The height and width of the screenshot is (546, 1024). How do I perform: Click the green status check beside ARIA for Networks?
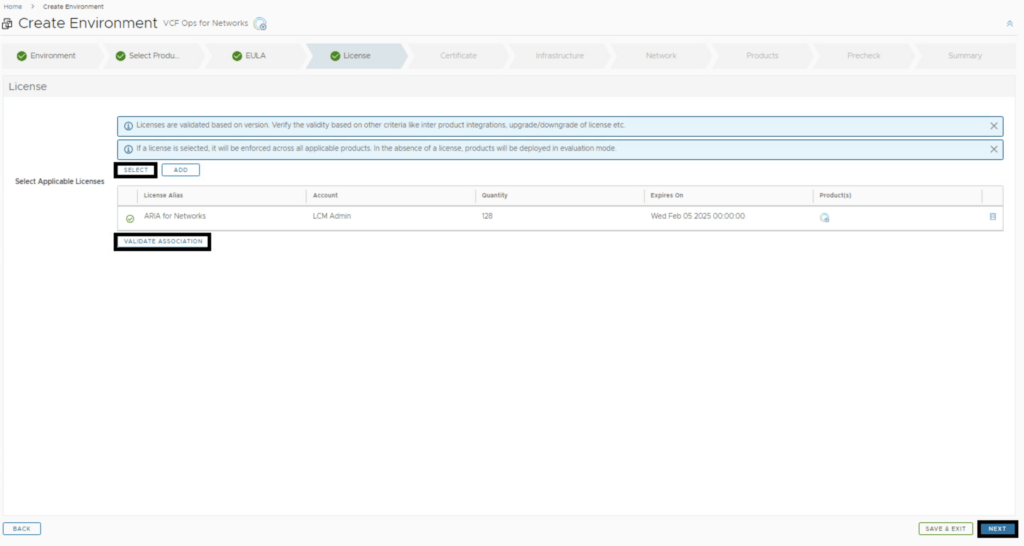coord(130,218)
